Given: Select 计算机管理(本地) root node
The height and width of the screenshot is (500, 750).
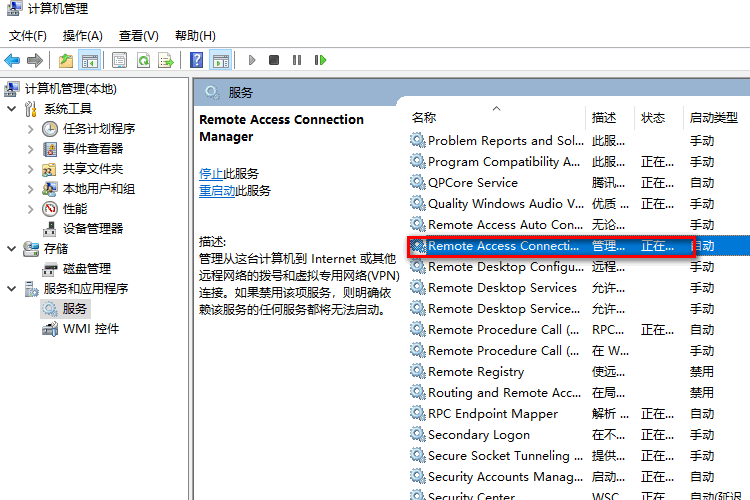Looking at the screenshot, I should click(x=70, y=89).
